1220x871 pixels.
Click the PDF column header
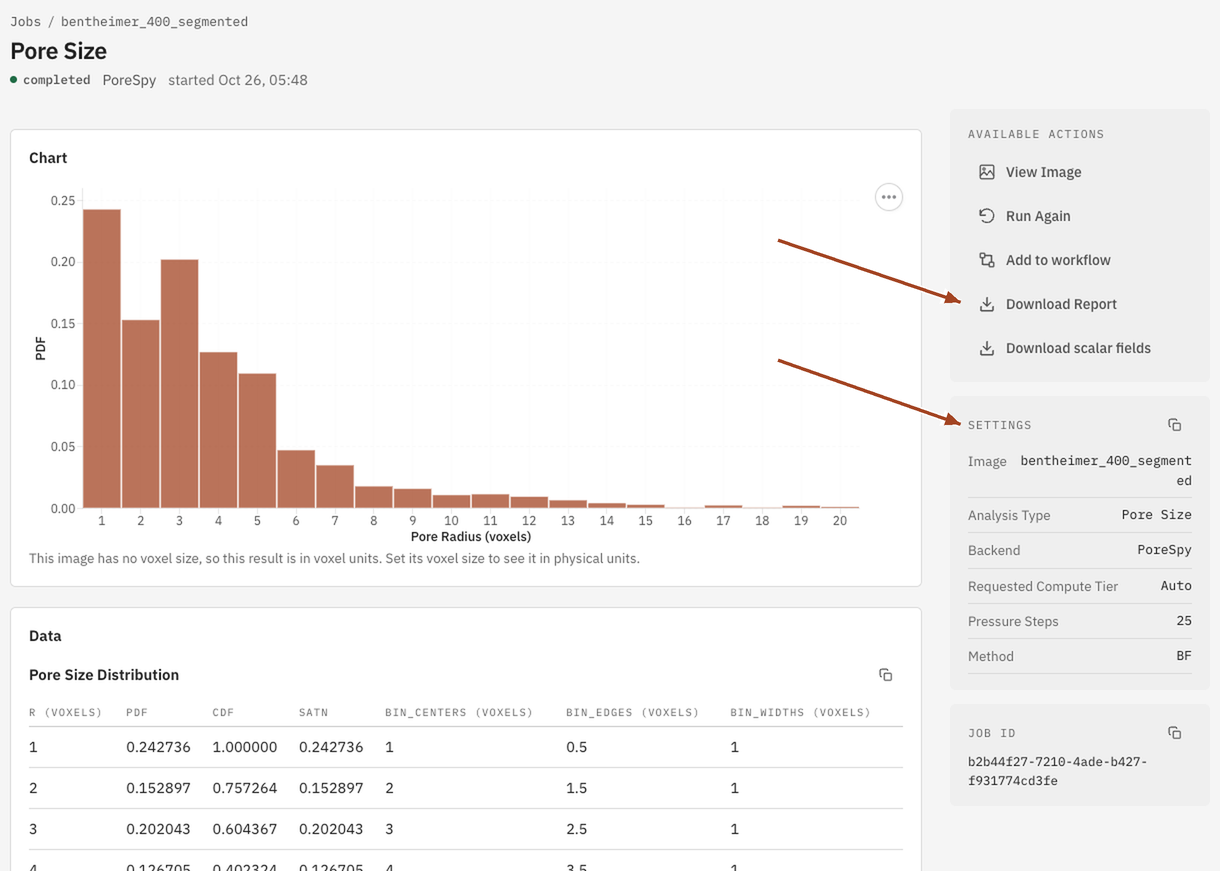tap(137, 713)
